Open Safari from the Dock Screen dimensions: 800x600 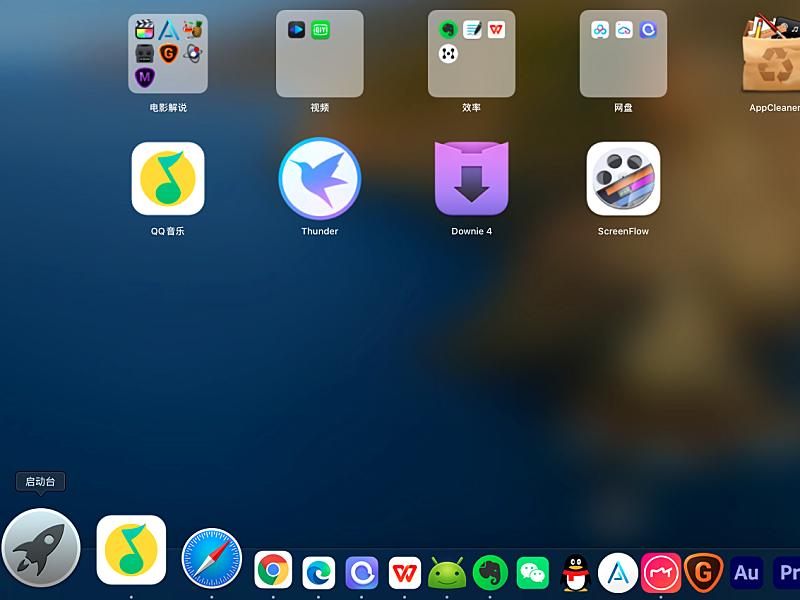pos(212,558)
